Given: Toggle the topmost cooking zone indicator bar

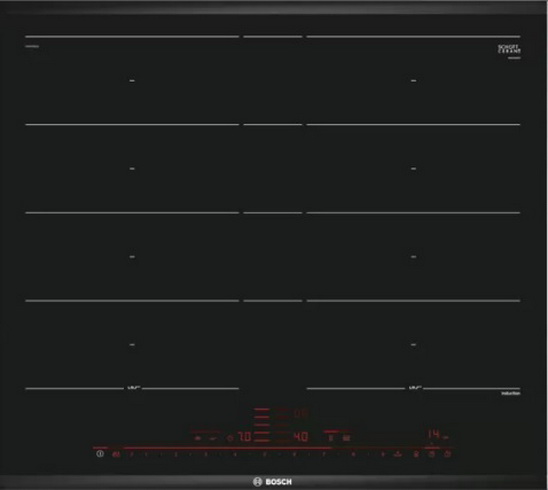Looking at the screenshot, I should click(x=262, y=408).
